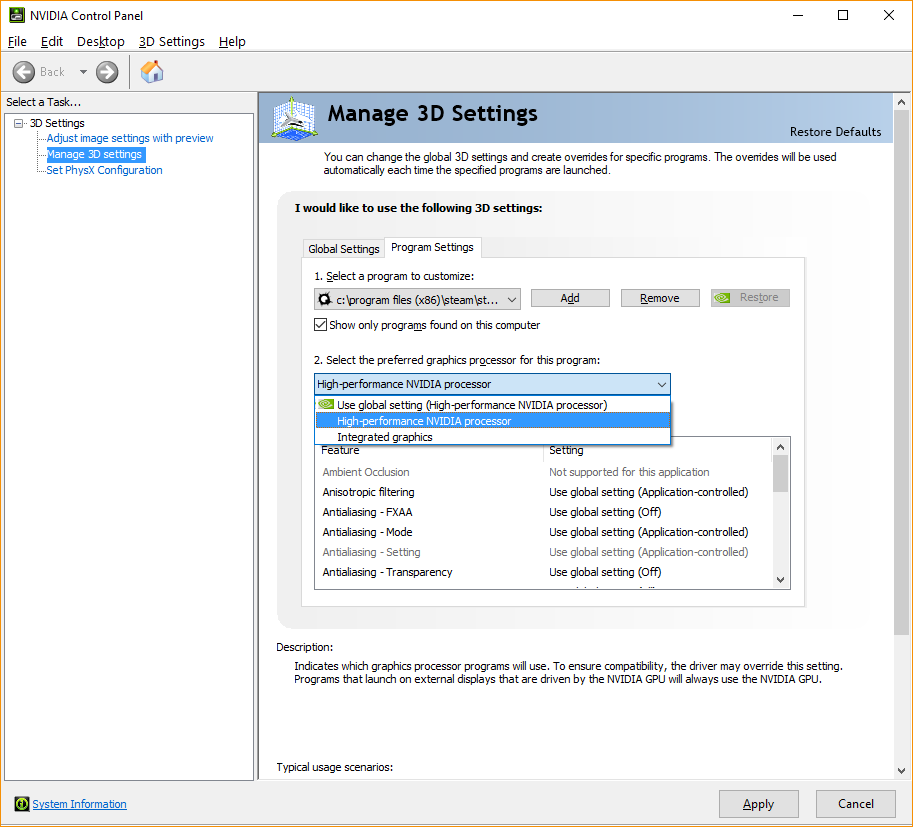Click the Restore button

tap(750, 298)
